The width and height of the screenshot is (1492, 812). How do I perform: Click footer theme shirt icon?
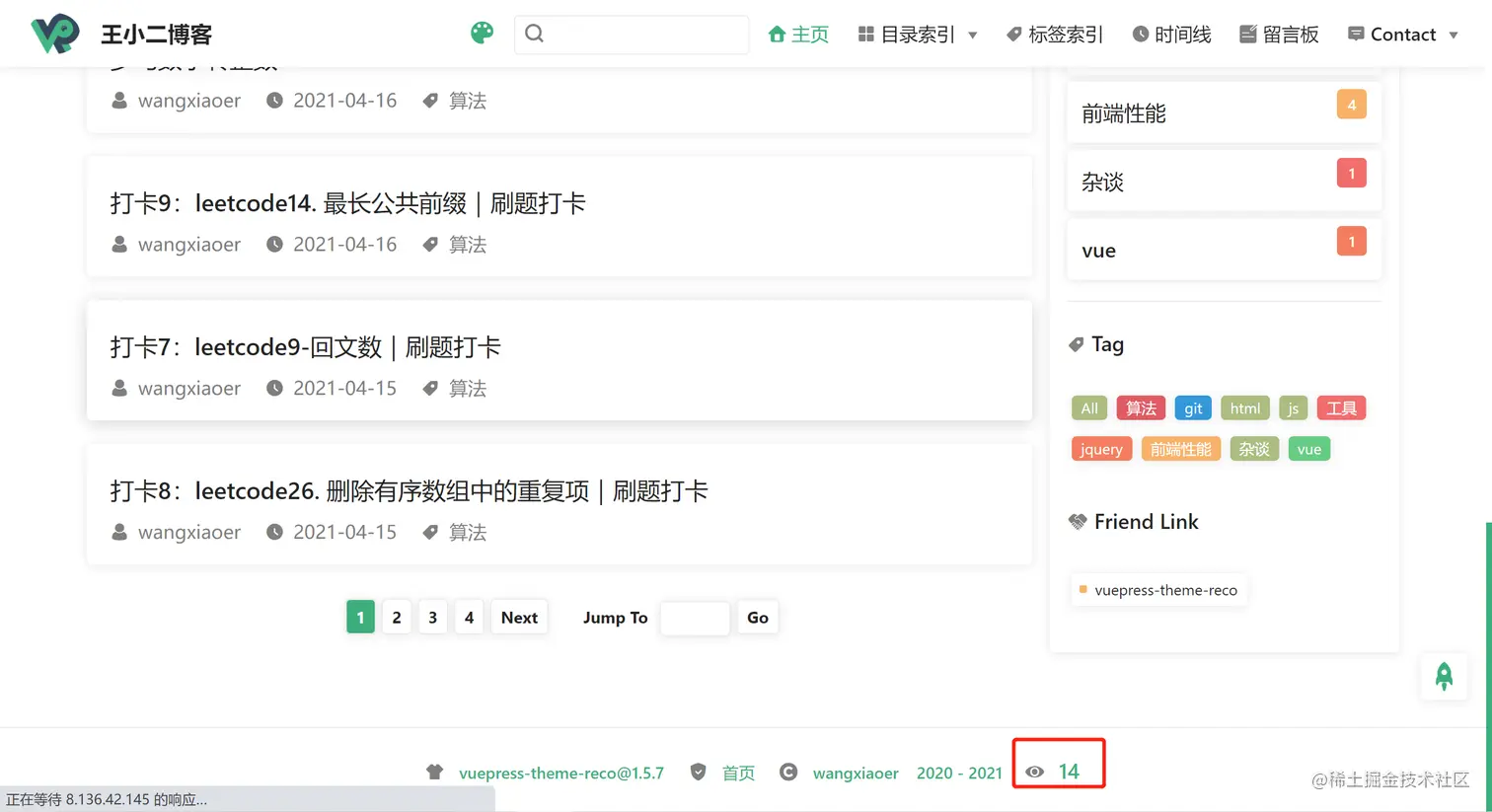click(434, 773)
